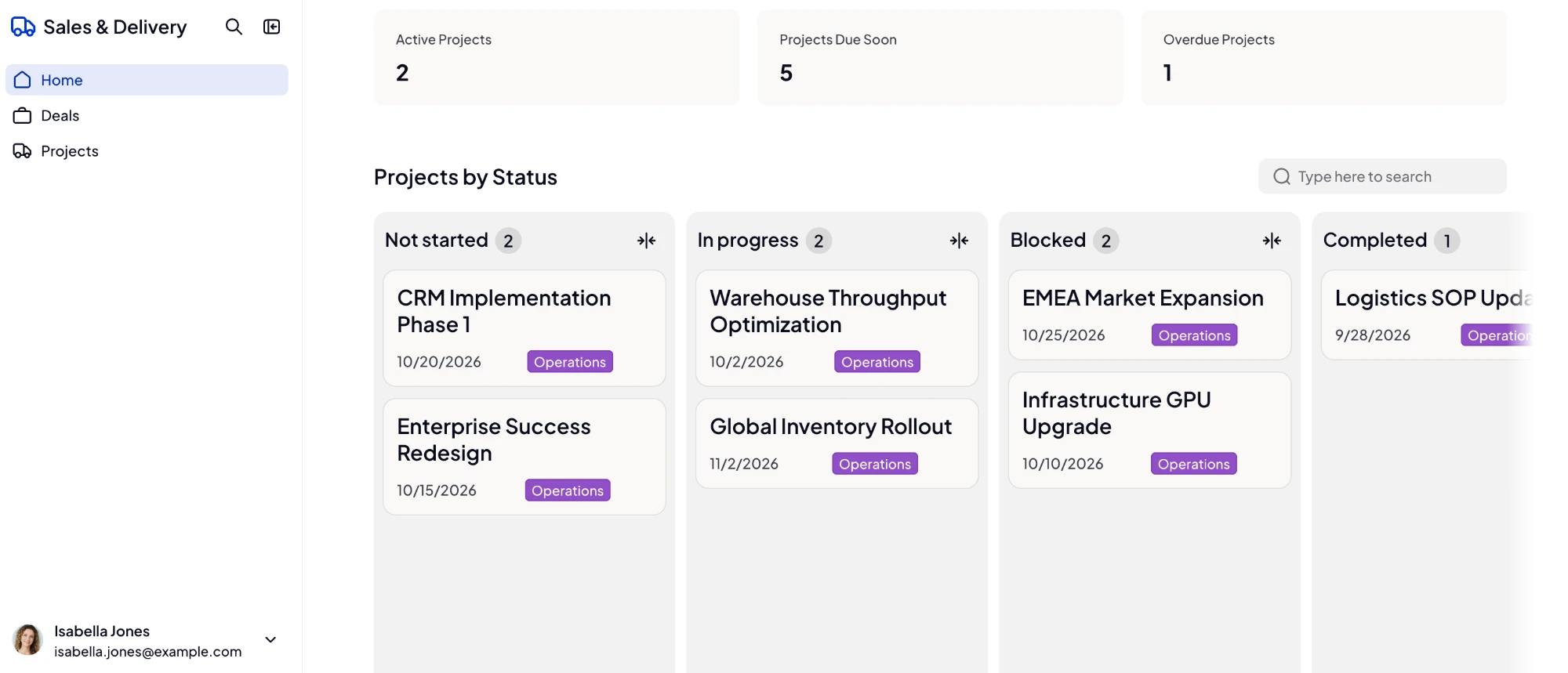Open the Projects section
Viewport: 1568px width, 673px height.
coord(147,151)
